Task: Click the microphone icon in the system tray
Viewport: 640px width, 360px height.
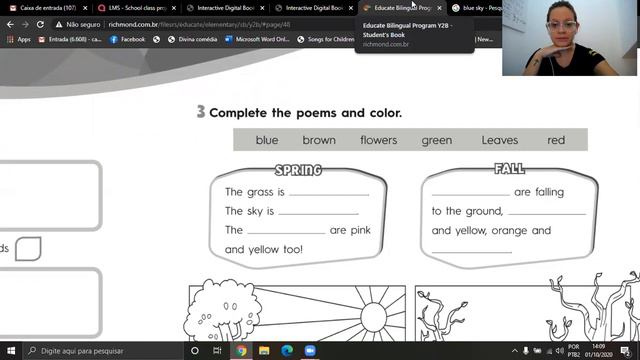Action: tap(526, 351)
